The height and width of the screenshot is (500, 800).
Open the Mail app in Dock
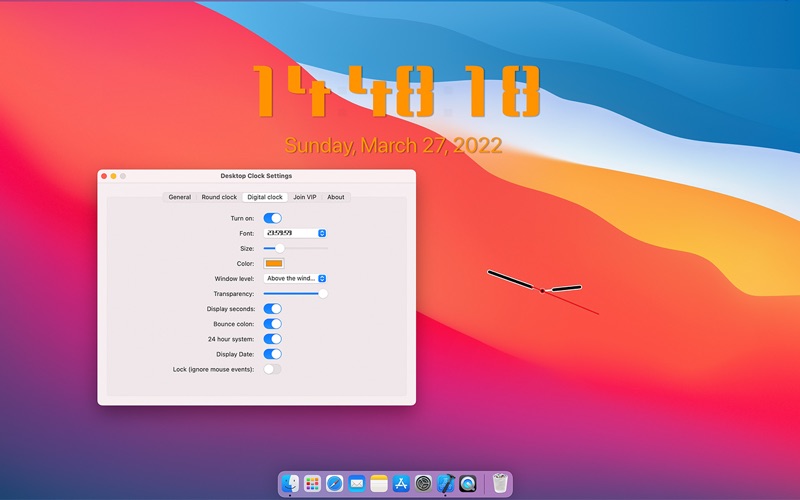click(357, 483)
